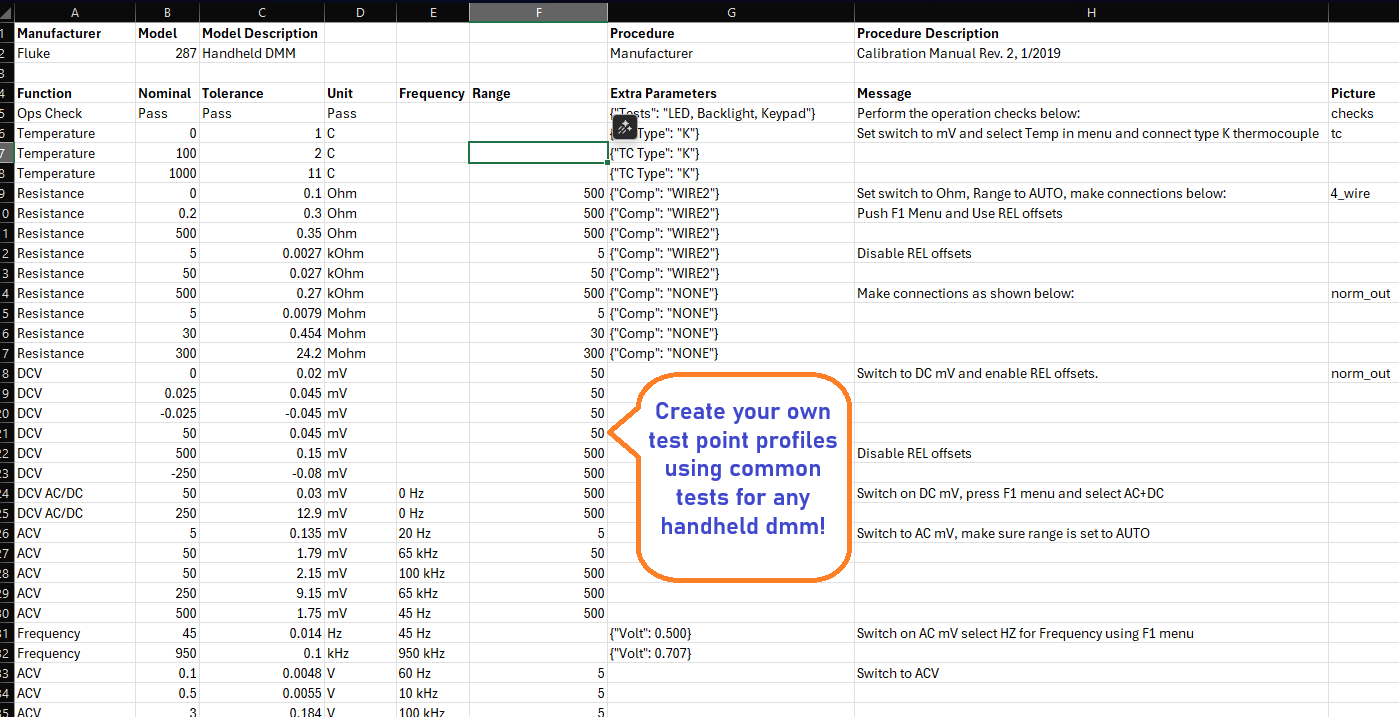Click the "4_wire" picture cell
Screen dimensions: 1399x717
point(1350,193)
